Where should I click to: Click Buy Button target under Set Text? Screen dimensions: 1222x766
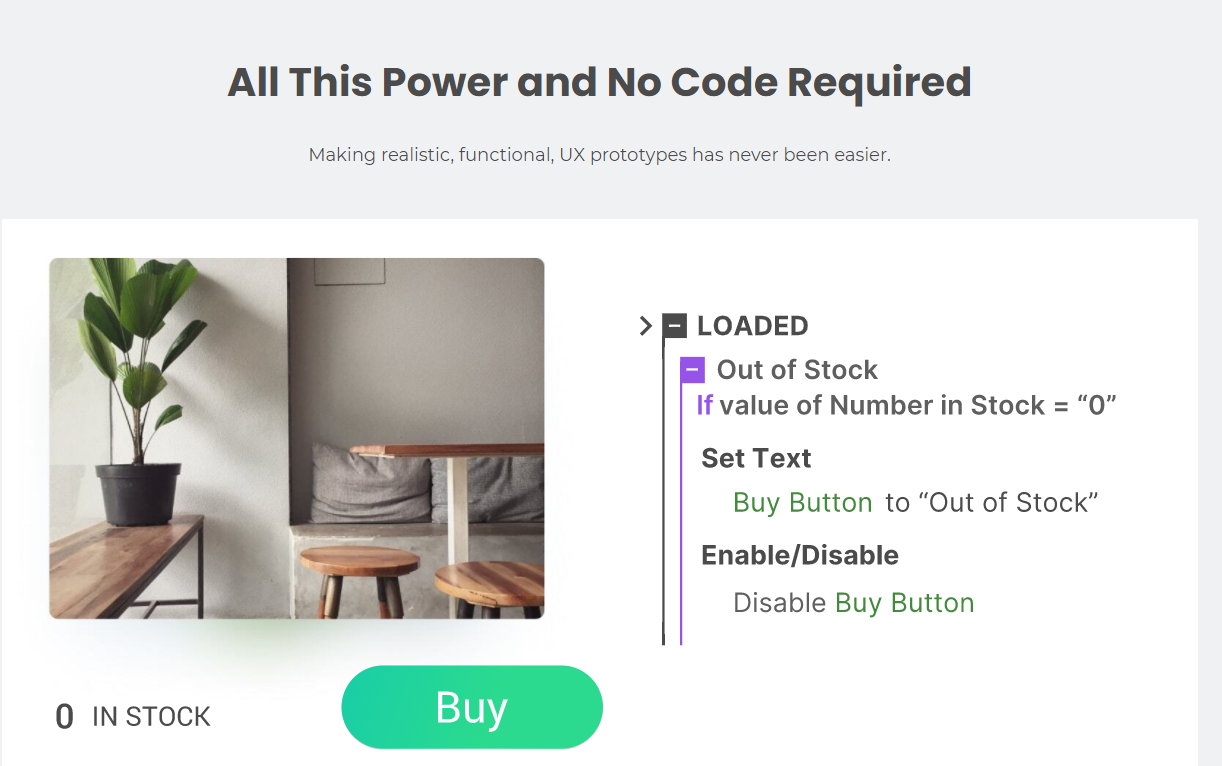(803, 502)
